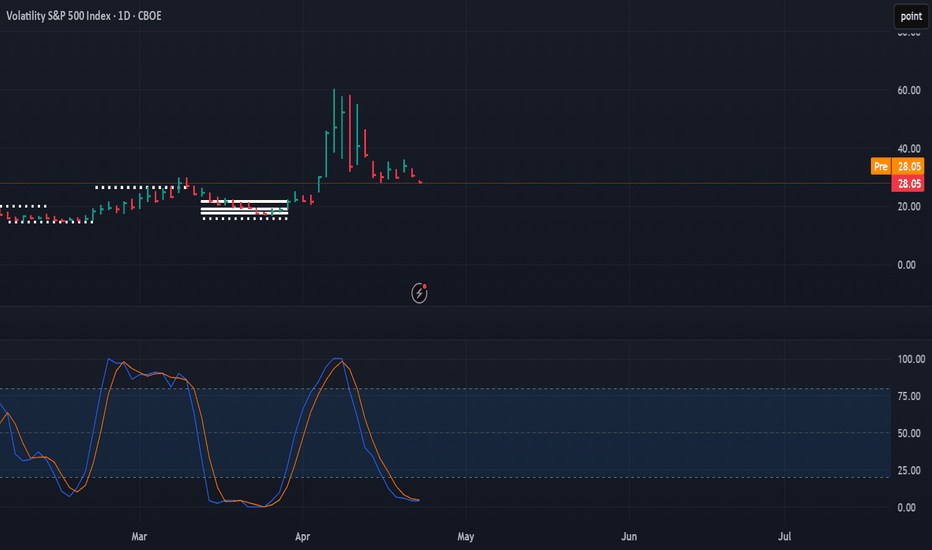Select the orange Pre 28.05 price label

pos(898,166)
